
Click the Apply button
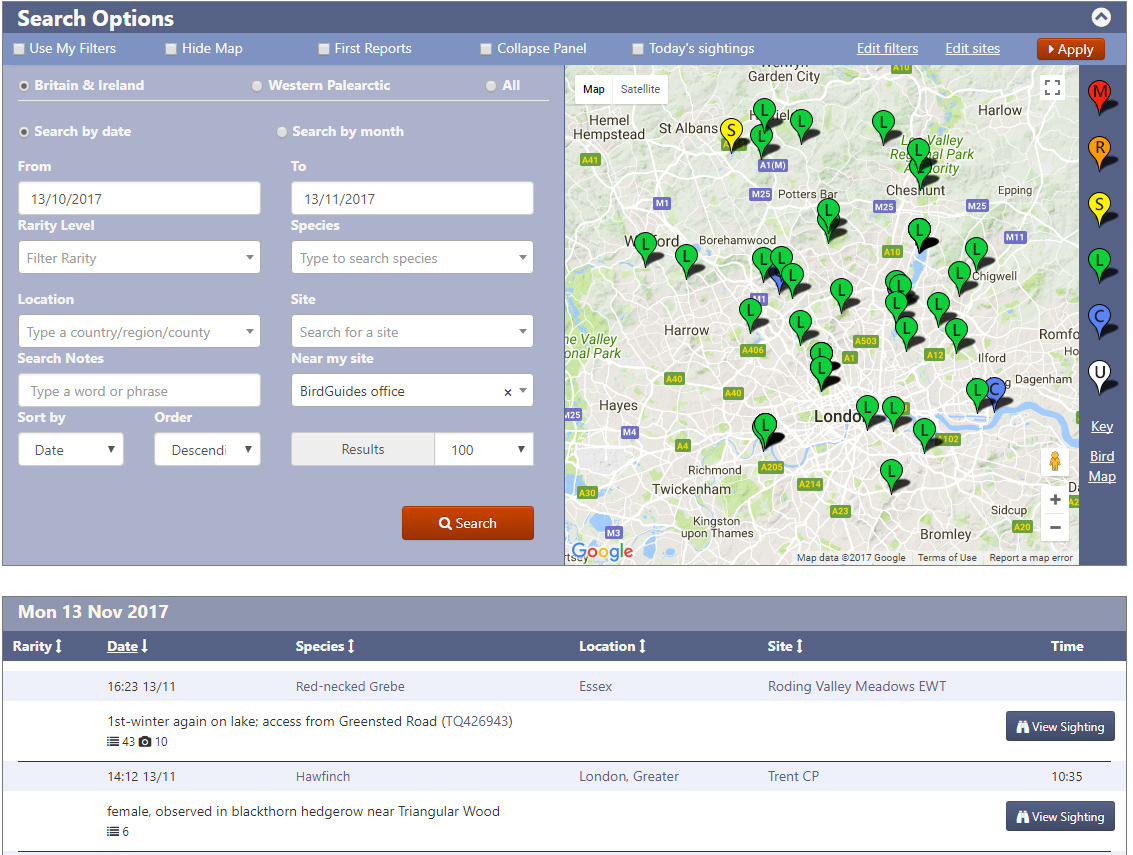(1071, 49)
